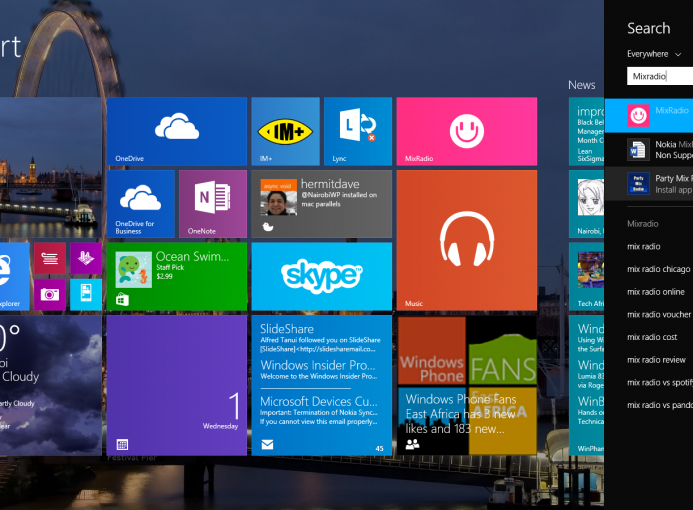Screen dimensions: 693x510
Task: Open OneDrive for Business tile
Action: 141,204
